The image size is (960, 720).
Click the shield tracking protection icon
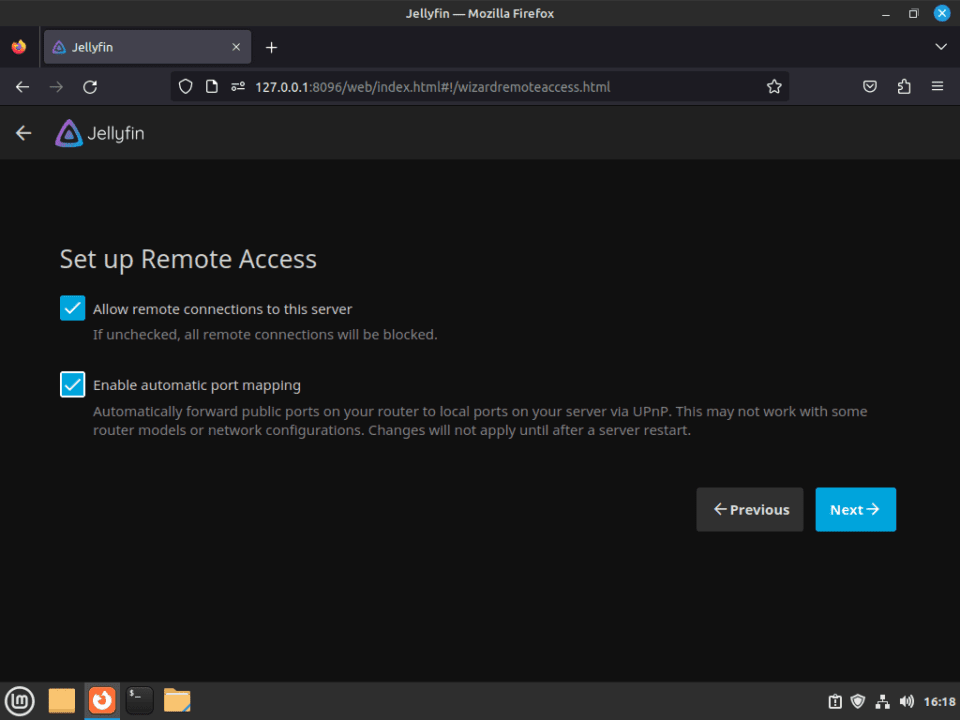(x=186, y=86)
